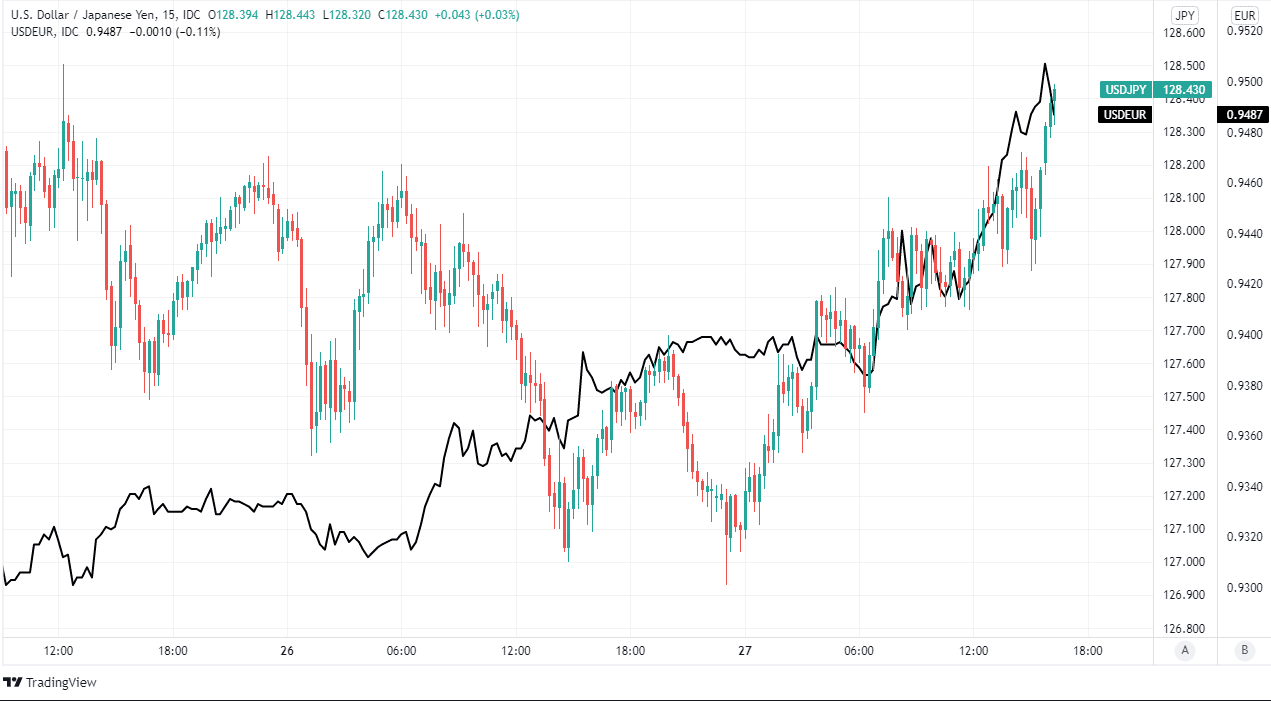The width and height of the screenshot is (1271, 701).
Task: Click the 0.9300 level on EUR price scale
Action: [1244, 587]
